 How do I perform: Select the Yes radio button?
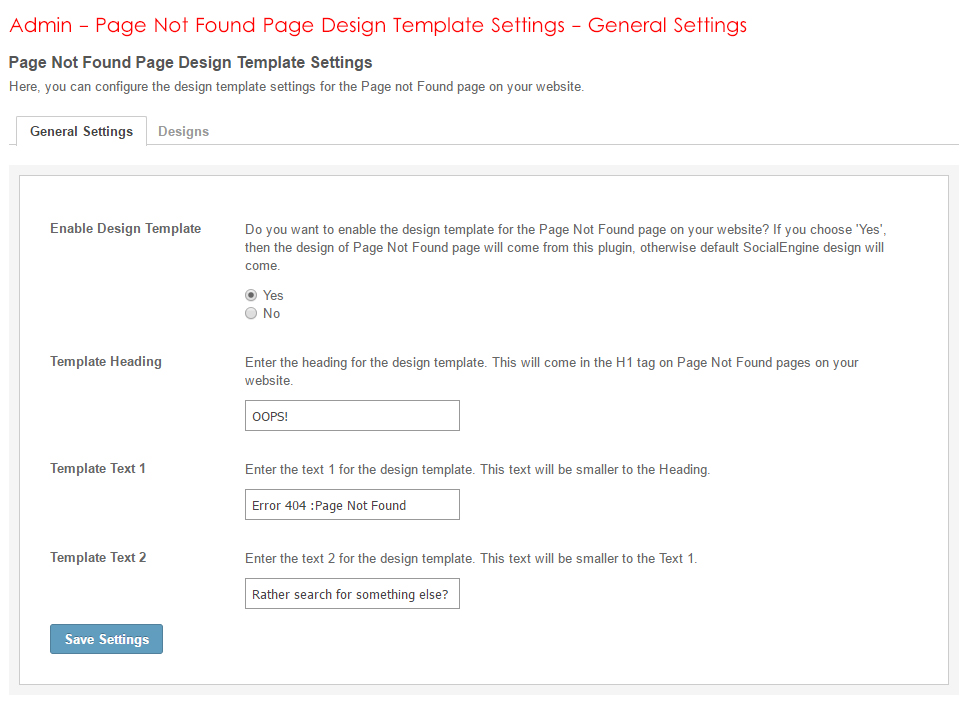pos(251,295)
